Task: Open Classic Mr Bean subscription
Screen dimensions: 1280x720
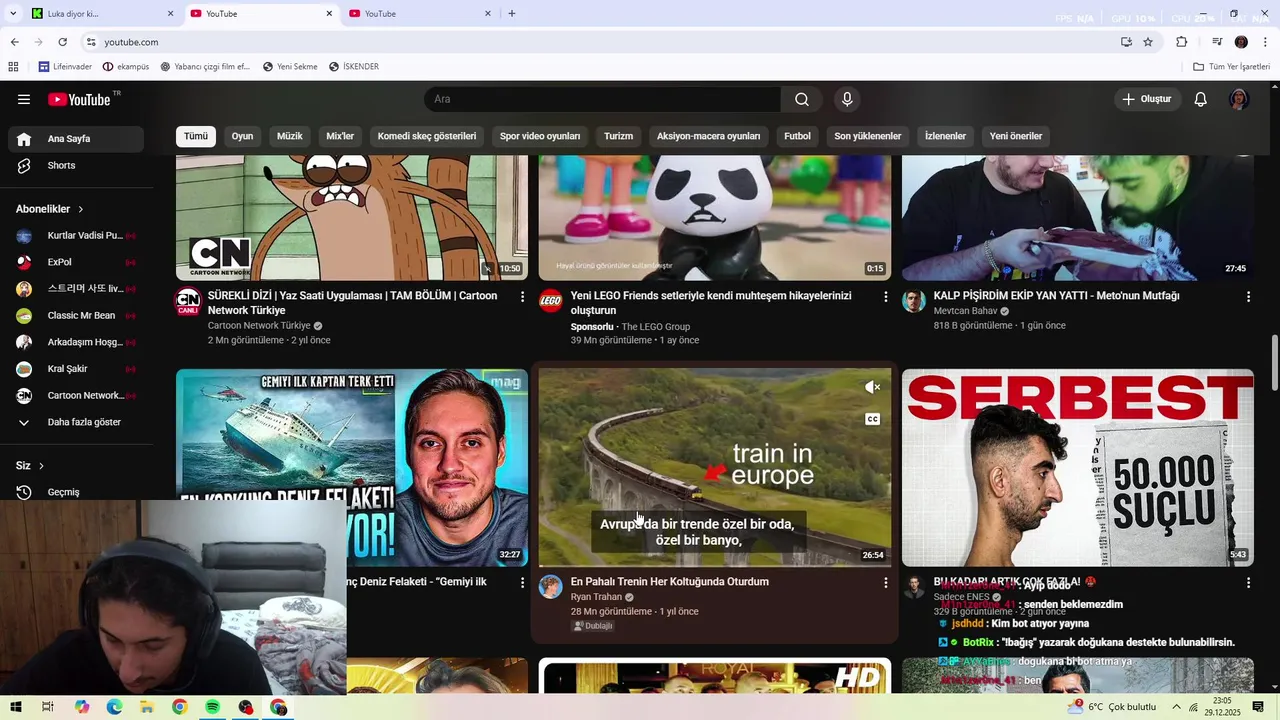Action: 76,315
